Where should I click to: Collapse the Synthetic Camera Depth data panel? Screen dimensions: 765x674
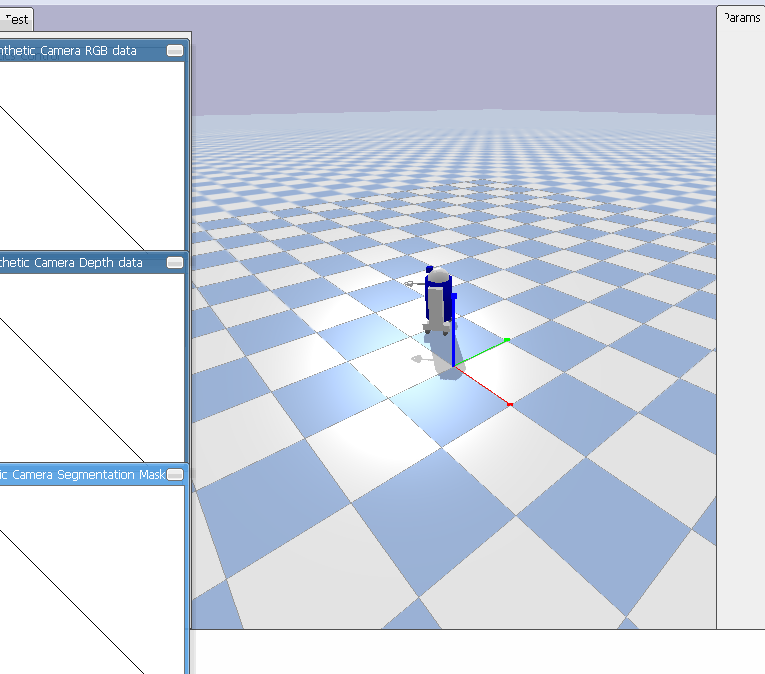coord(175,263)
